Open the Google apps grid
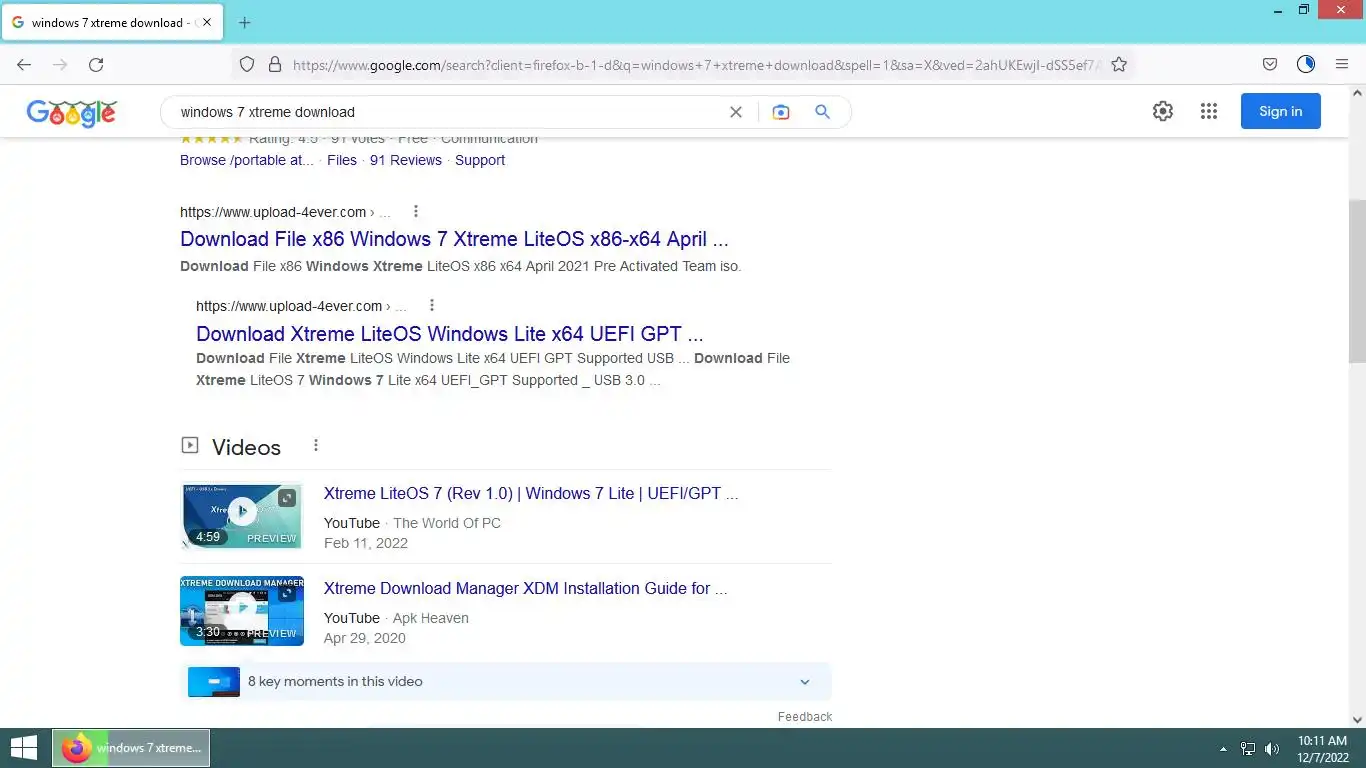This screenshot has width=1366, height=768. (1209, 111)
